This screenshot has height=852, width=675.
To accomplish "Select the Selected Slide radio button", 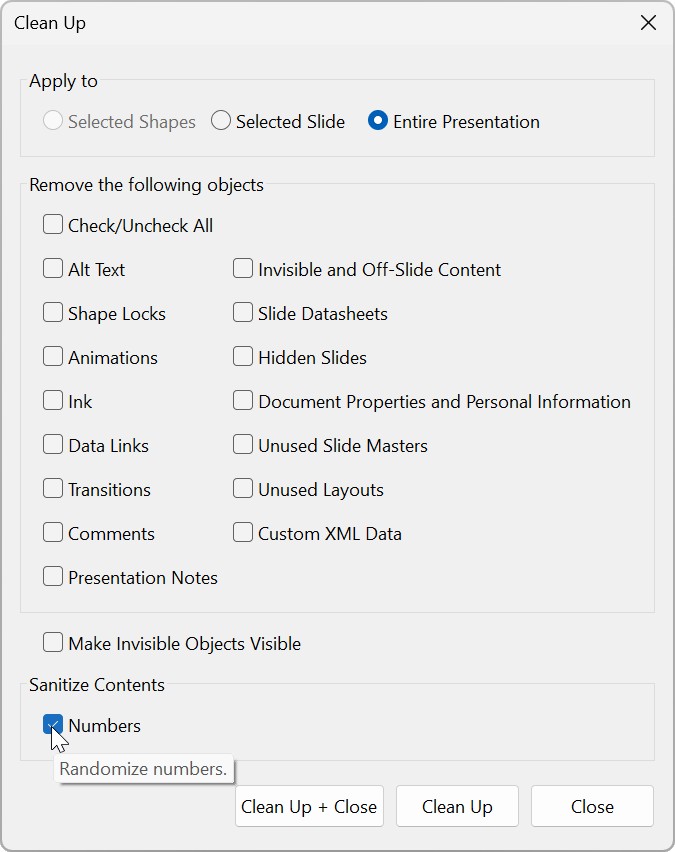I will click(222, 121).
